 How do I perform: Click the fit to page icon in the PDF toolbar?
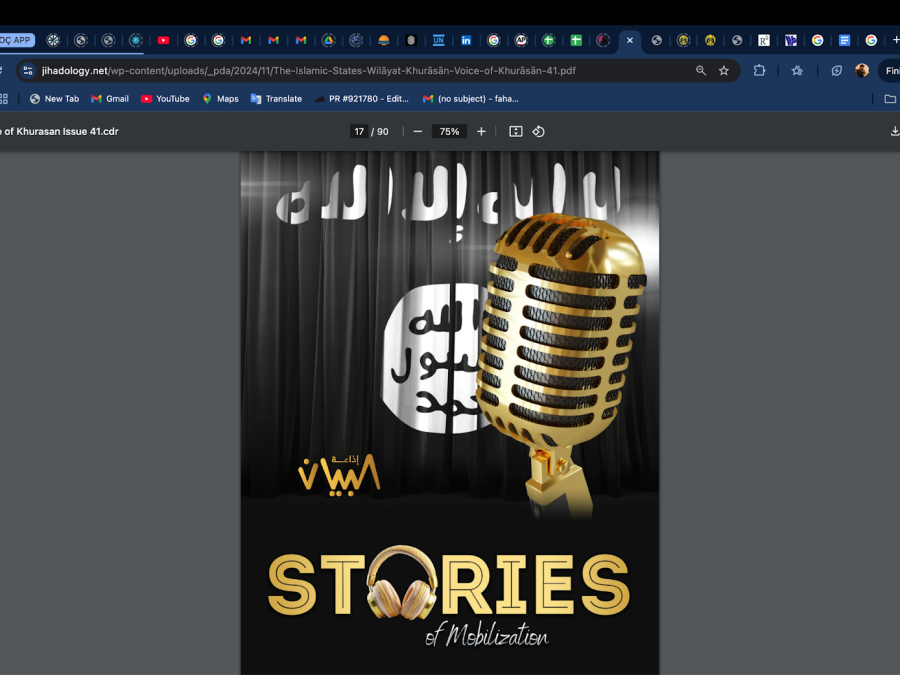click(x=516, y=131)
